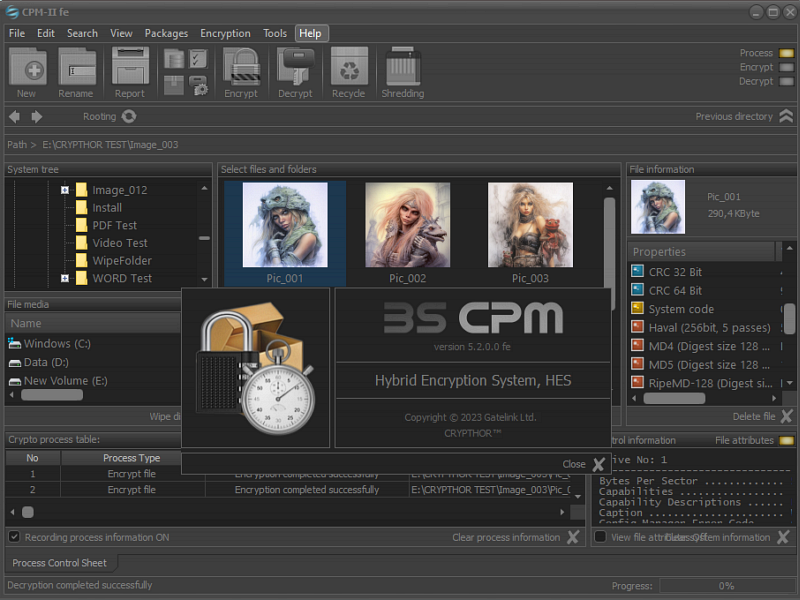Open the Packages menu
Screen dimensions: 800x600
tap(166, 33)
